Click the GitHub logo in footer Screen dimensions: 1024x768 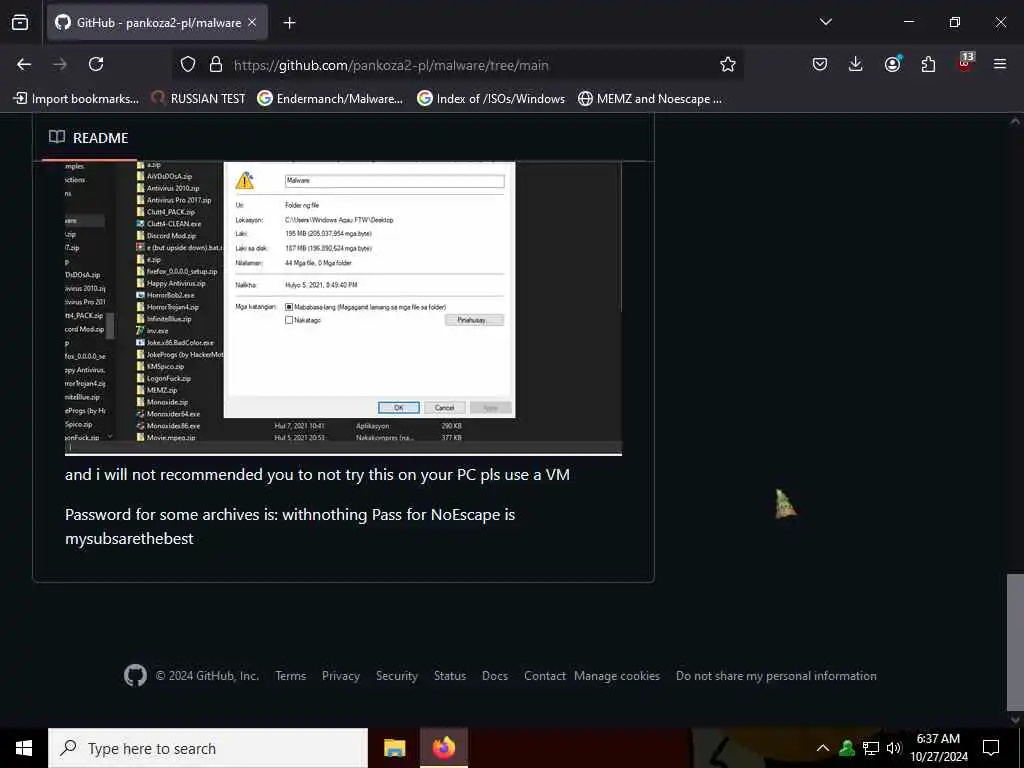[135, 675]
